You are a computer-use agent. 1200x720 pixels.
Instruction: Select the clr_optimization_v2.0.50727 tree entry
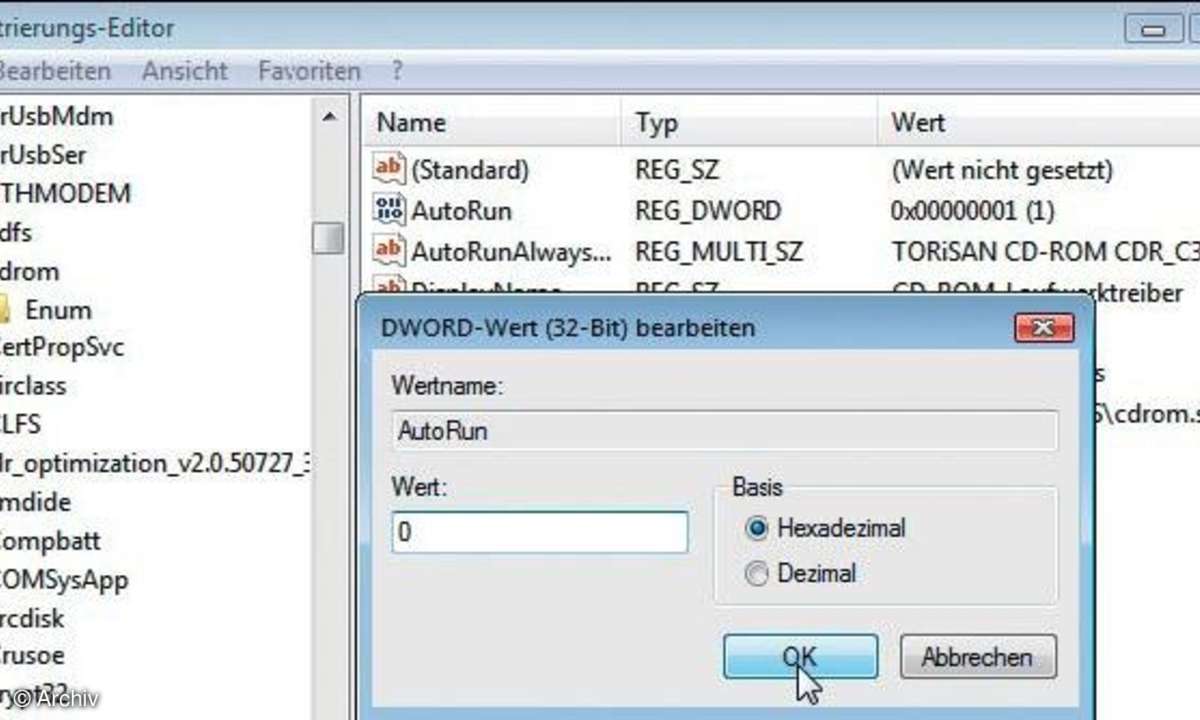point(154,464)
